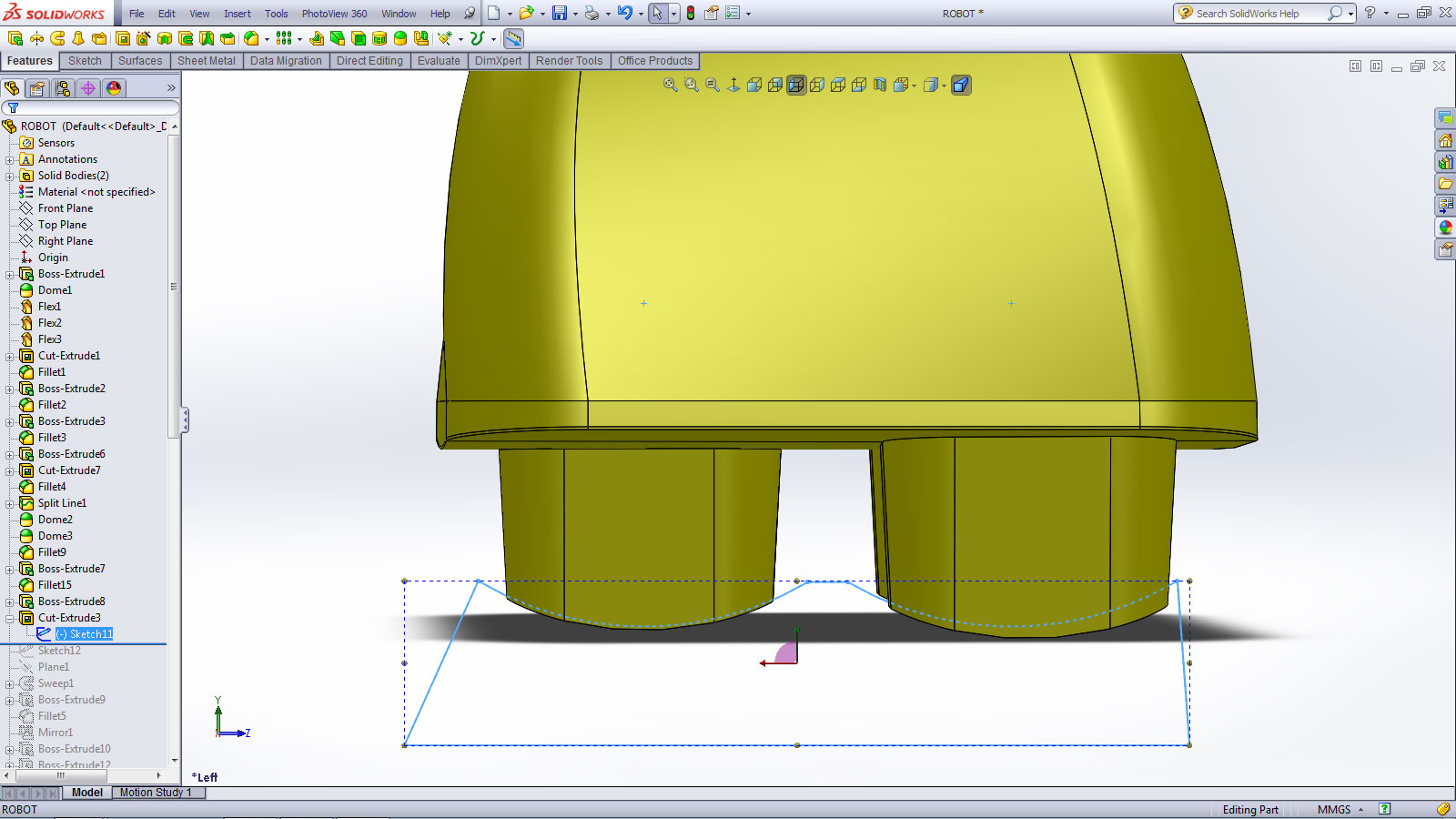The image size is (1456, 819).
Task: Save the part with the floppy icon
Action: [x=559, y=13]
